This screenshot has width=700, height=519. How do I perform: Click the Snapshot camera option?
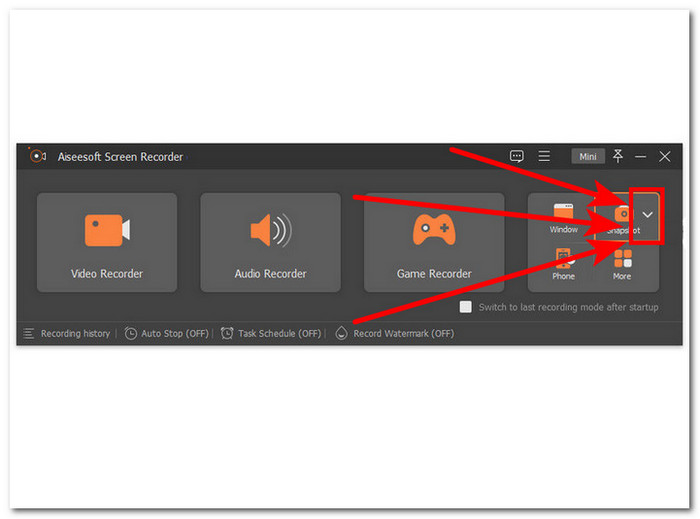tap(623, 218)
